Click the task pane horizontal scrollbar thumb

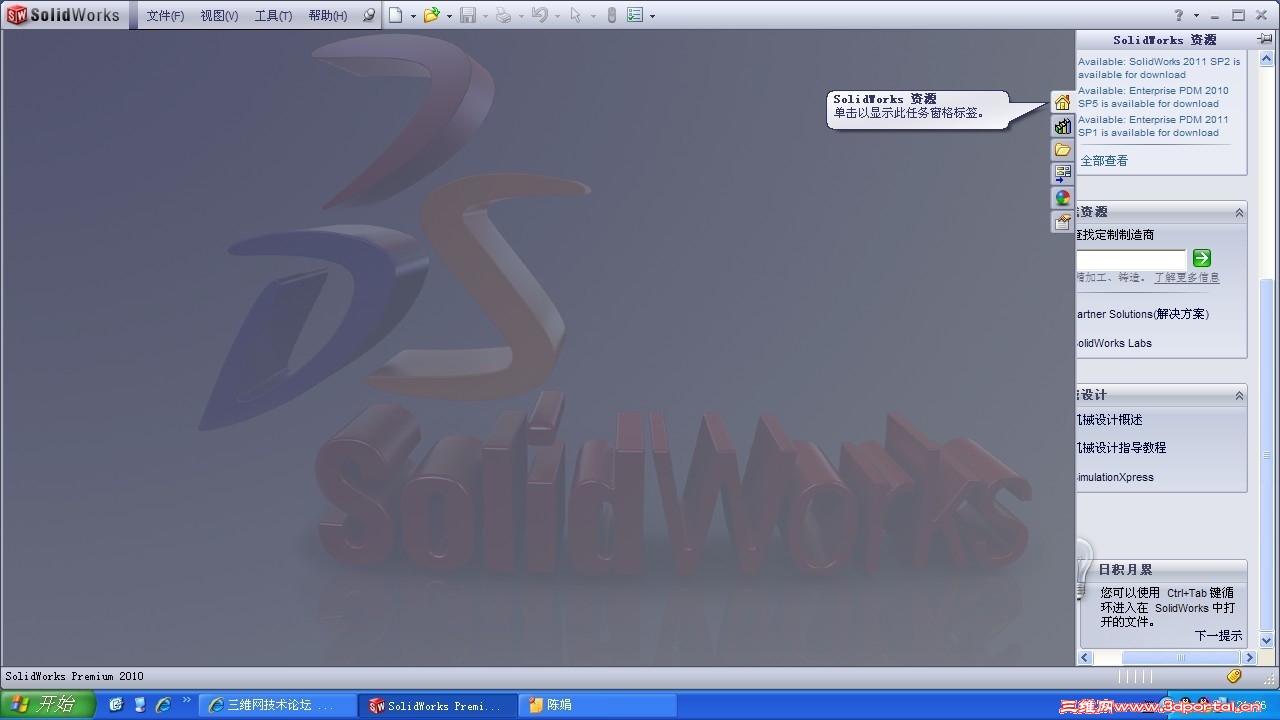(x=1181, y=658)
